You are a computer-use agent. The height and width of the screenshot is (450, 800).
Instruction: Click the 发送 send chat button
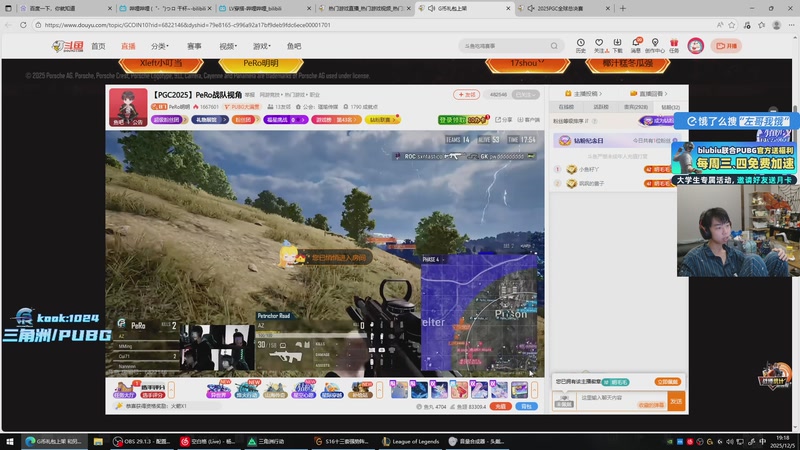point(676,402)
